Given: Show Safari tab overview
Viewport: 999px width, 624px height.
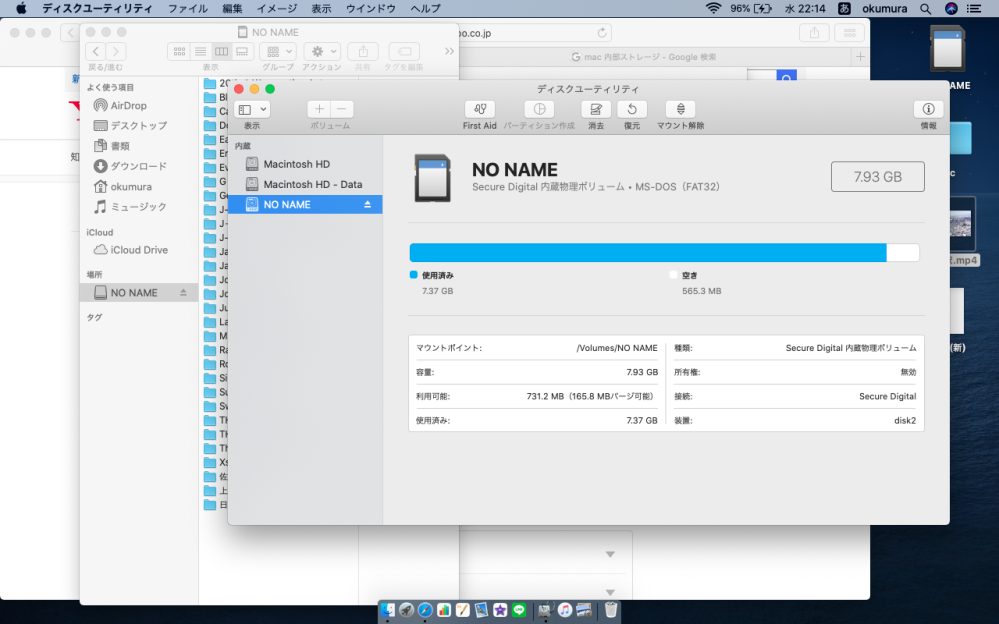Looking at the screenshot, I should point(849,33).
